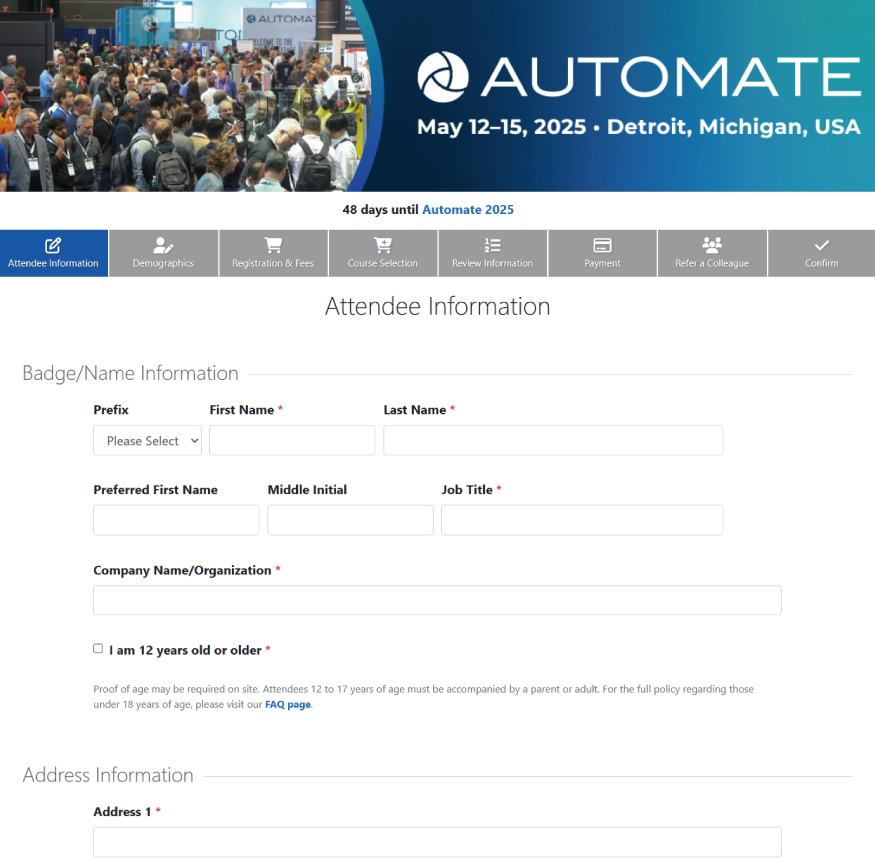Open the Review Information step label

[x=492, y=263]
